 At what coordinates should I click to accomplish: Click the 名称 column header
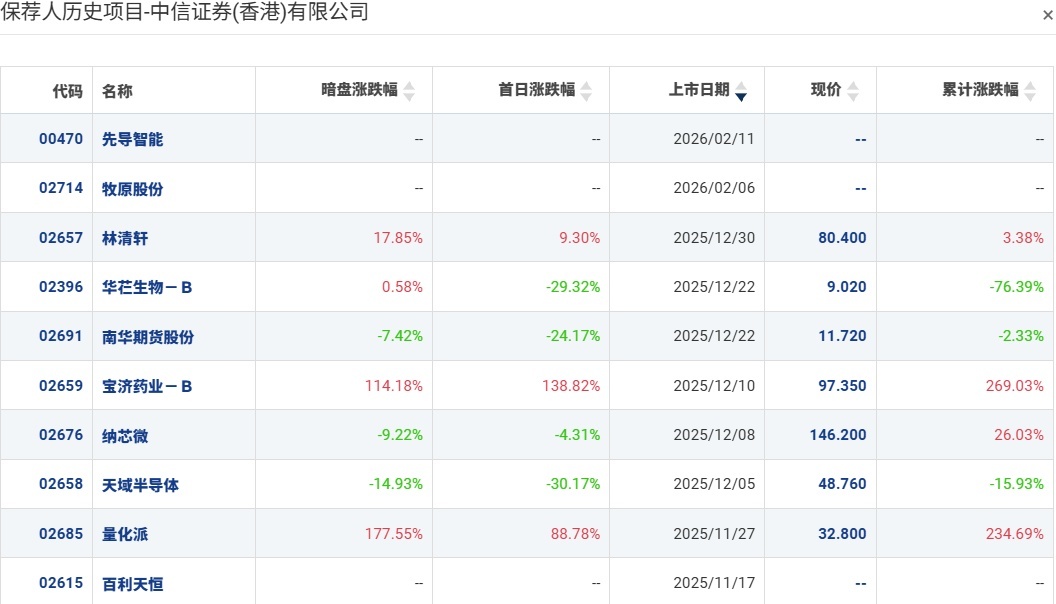pos(117,91)
